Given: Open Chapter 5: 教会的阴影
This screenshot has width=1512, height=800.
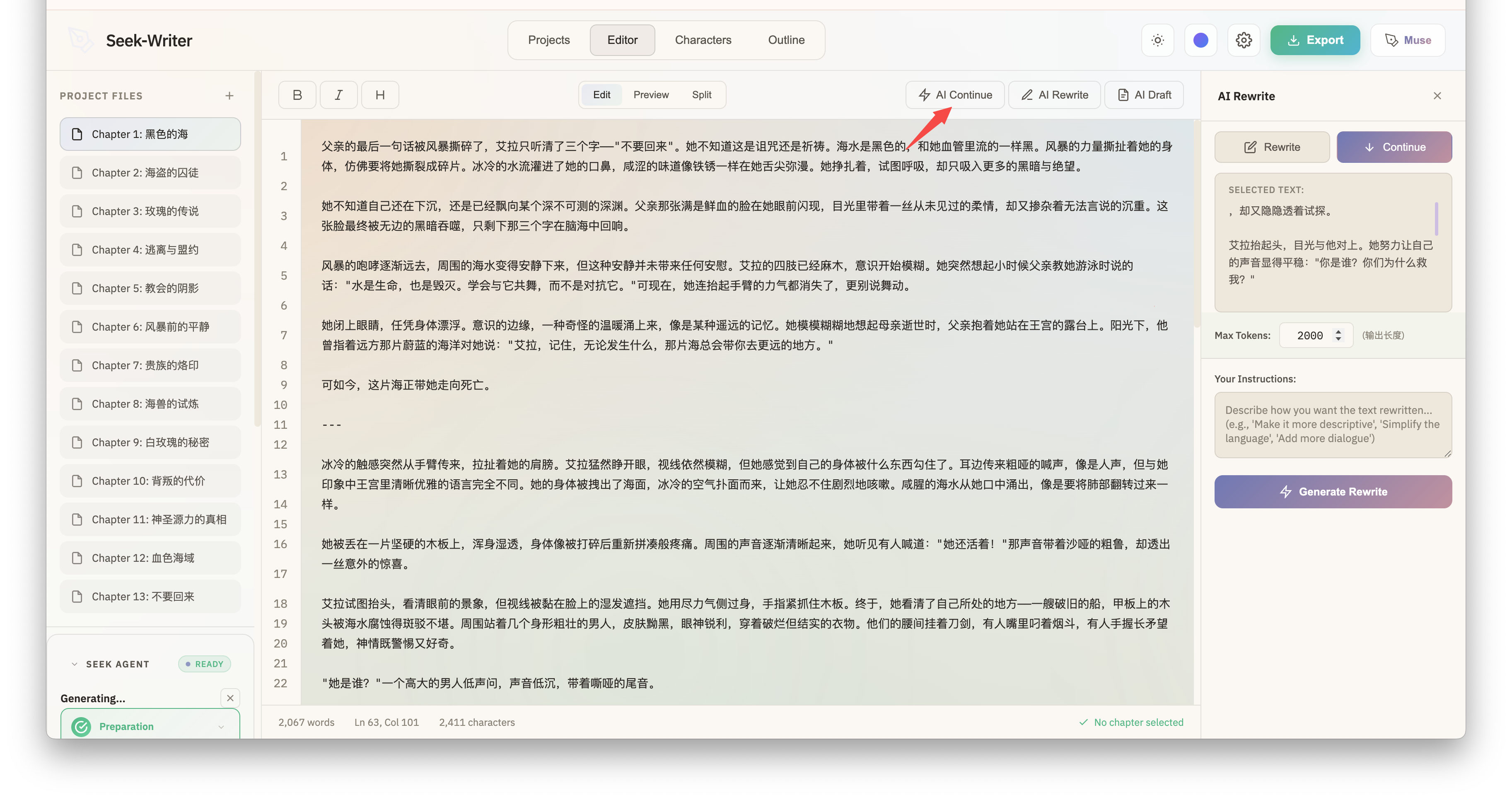Looking at the screenshot, I should (150, 288).
